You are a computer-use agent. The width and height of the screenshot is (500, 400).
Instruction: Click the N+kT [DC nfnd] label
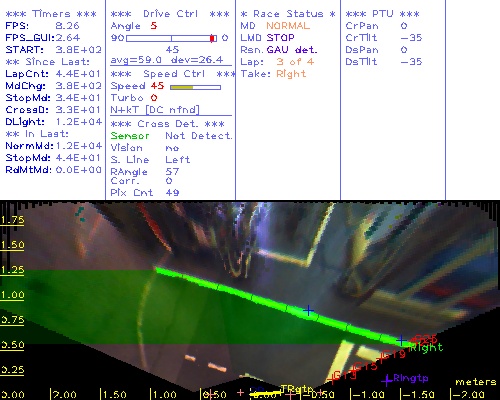[x=155, y=110]
